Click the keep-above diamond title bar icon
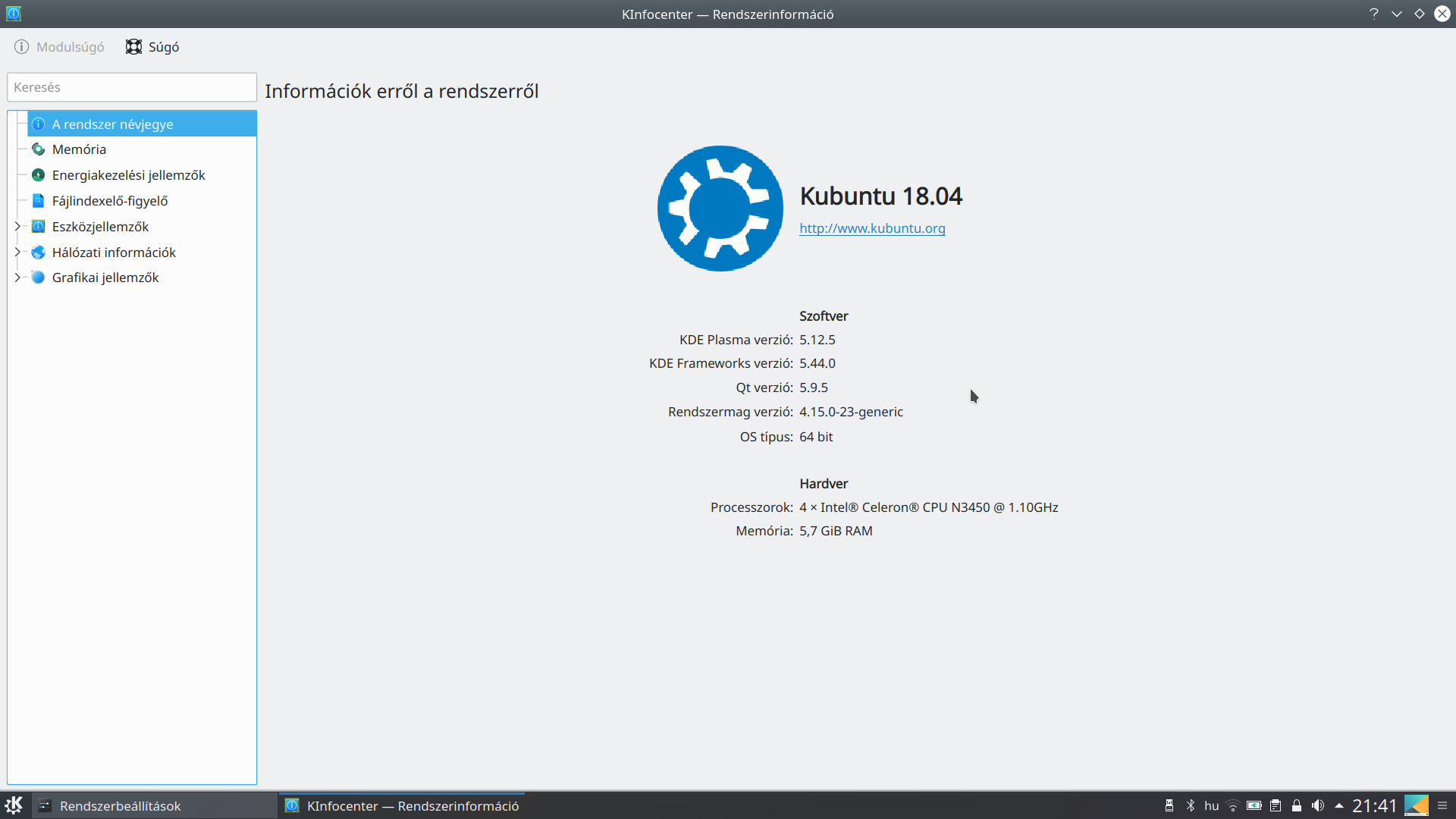 click(1420, 14)
